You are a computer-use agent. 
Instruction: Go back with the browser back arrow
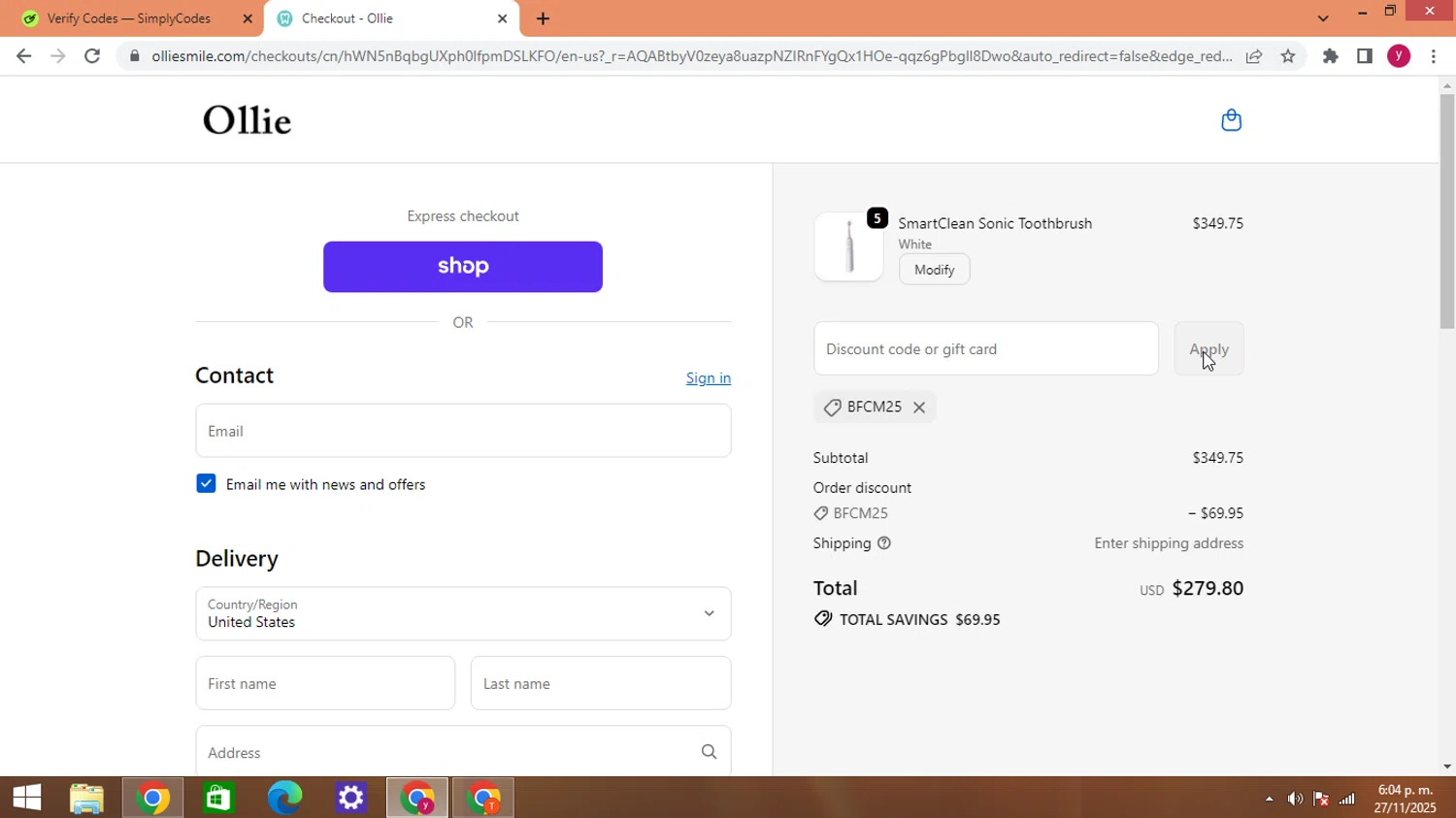point(24,56)
